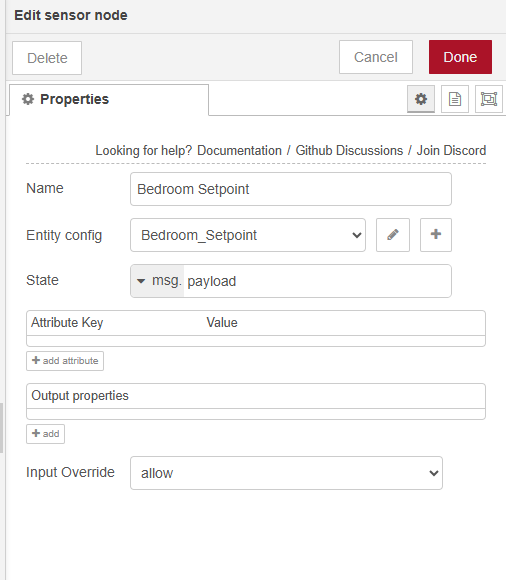The height and width of the screenshot is (580, 506).
Task: Open node description document icon
Action: (455, 99)
